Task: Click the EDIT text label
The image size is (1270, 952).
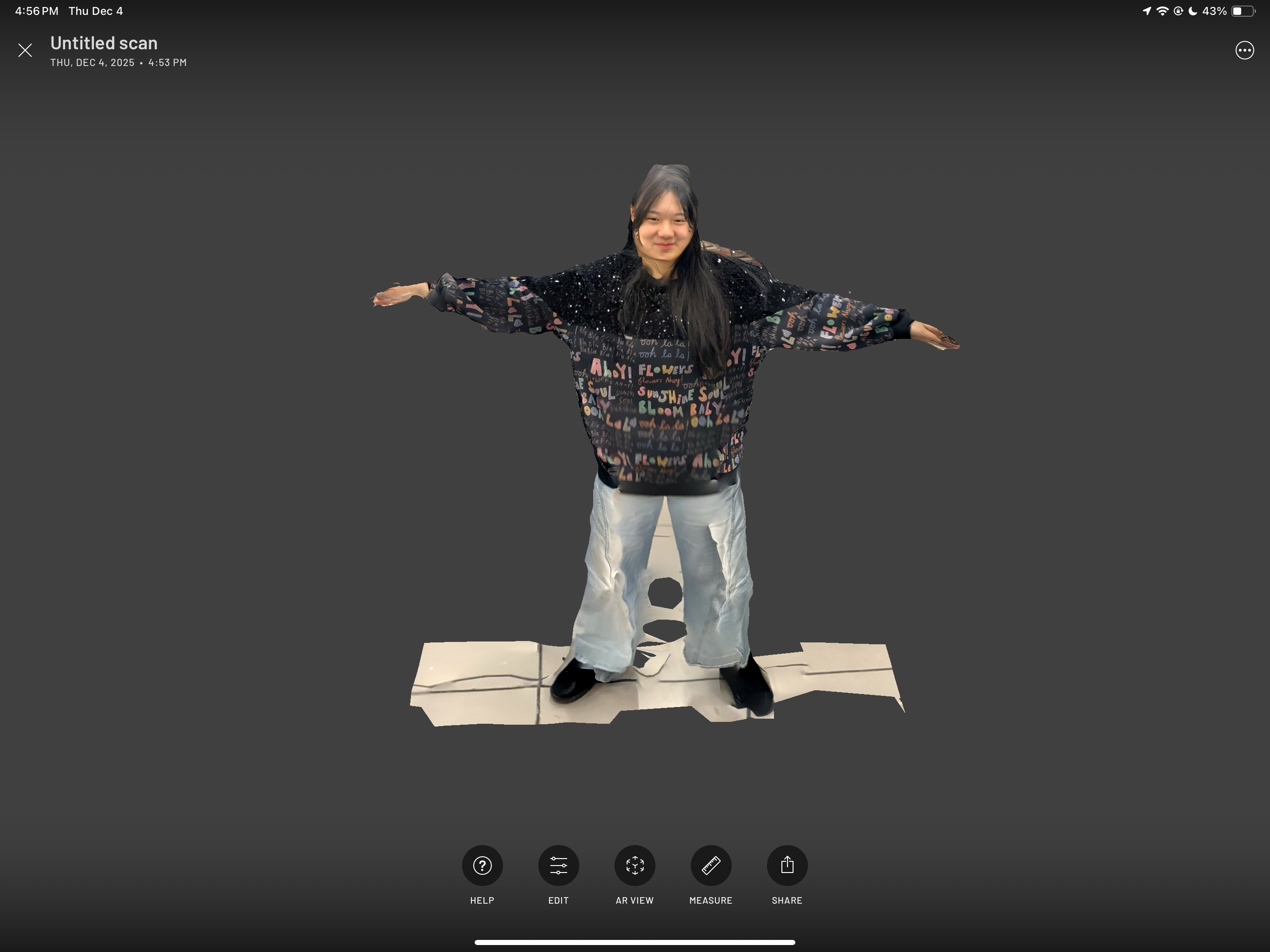Action: (558, 900)
